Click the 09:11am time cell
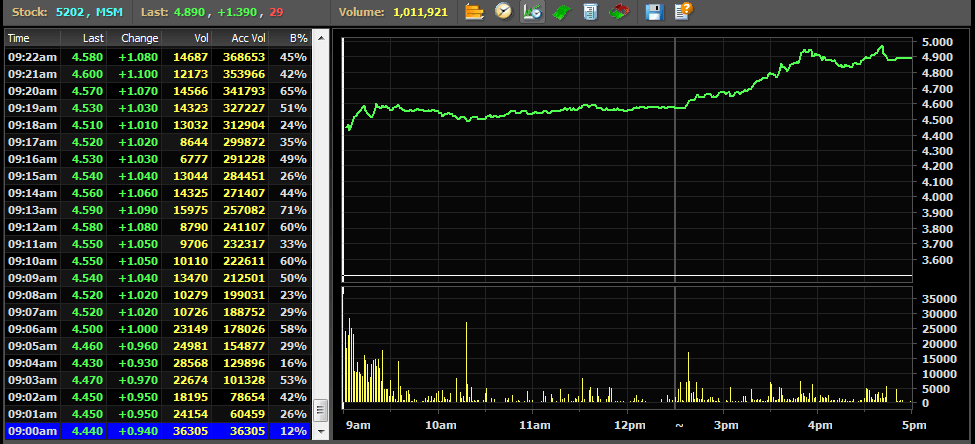This screenshot has width=975, height=444. coord(32,244)
